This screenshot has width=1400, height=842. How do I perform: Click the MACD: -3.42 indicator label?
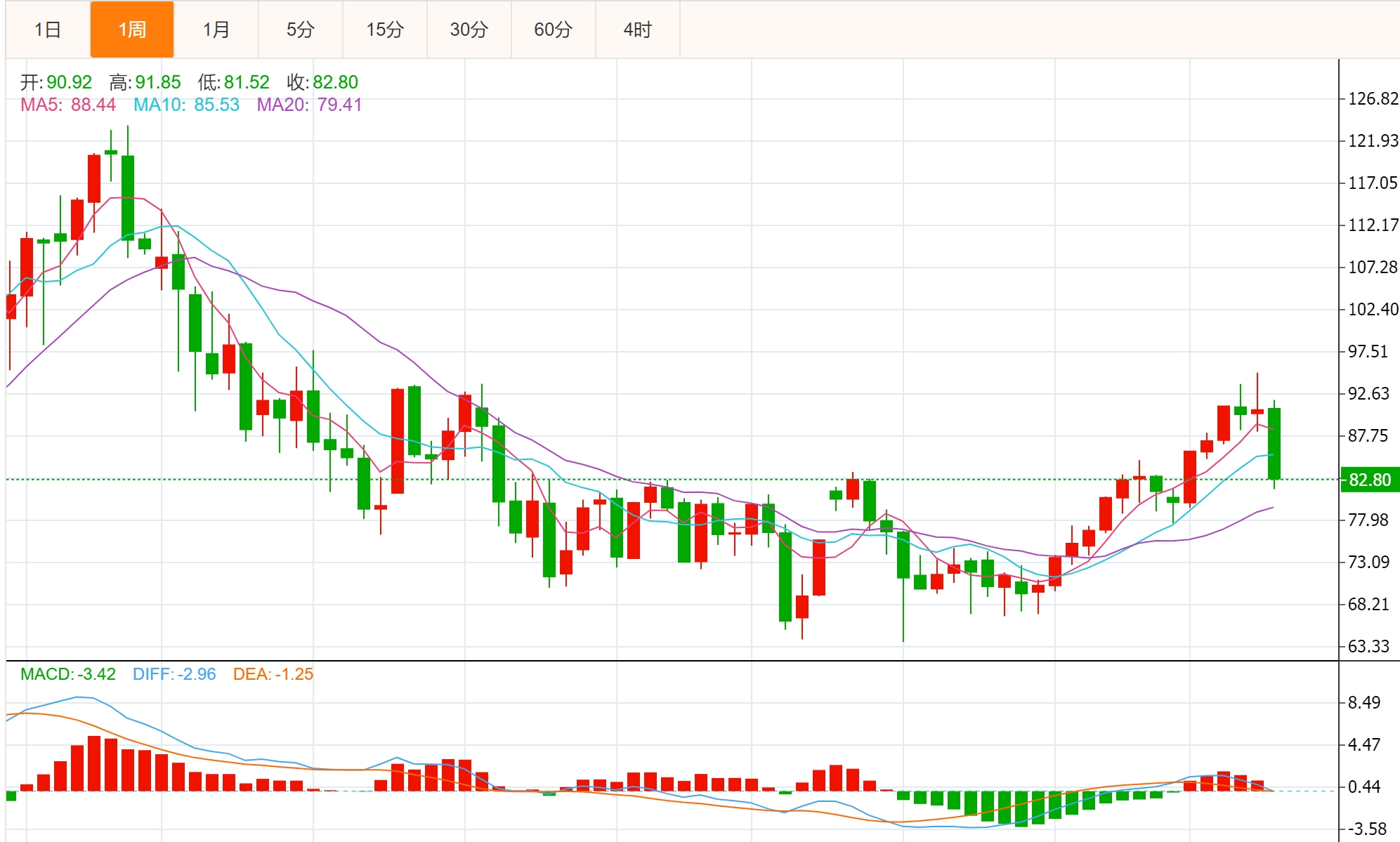click(x=68, y=674)
